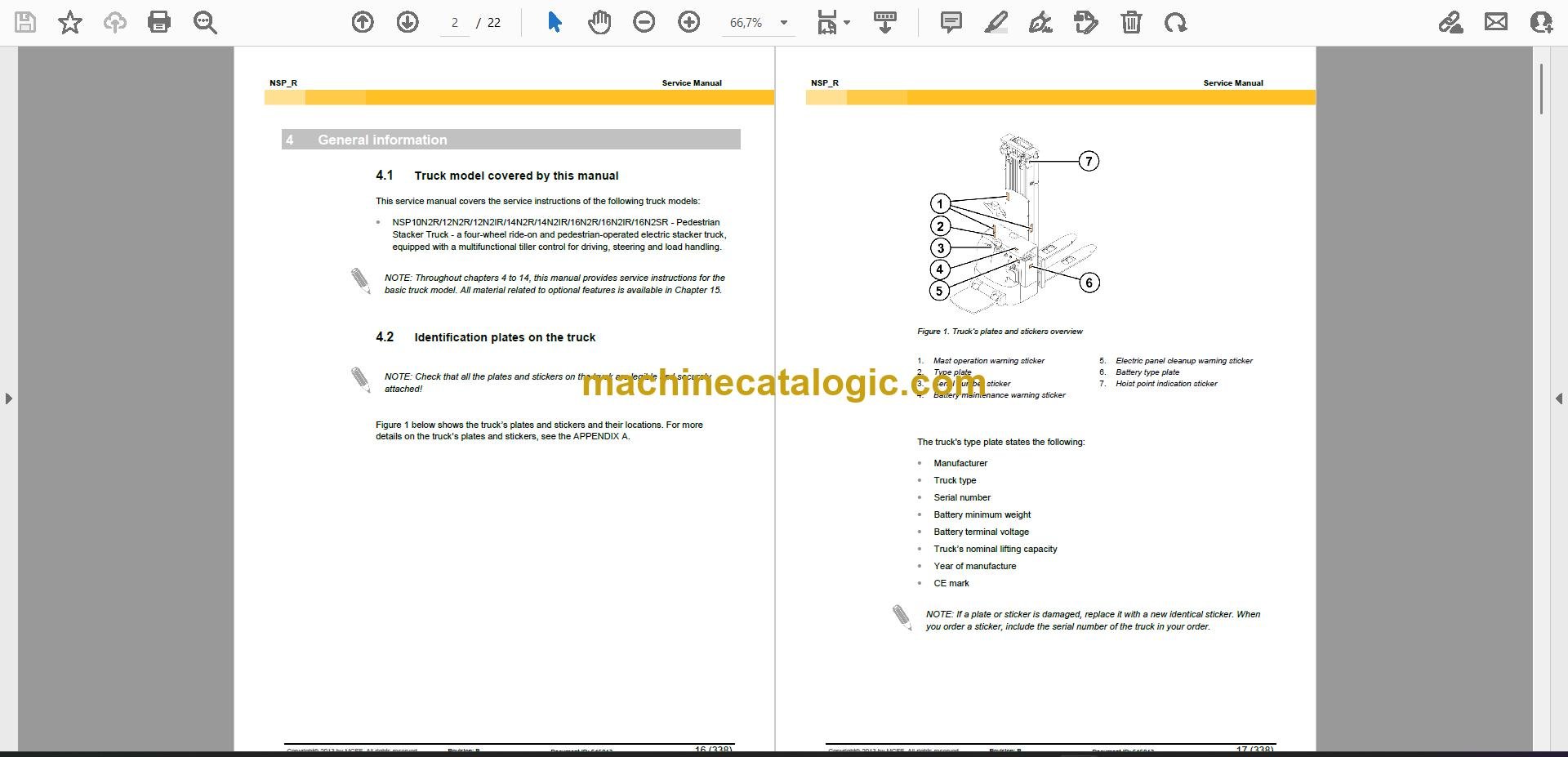Save the PDF file with the floppy icon

(25, 22)
